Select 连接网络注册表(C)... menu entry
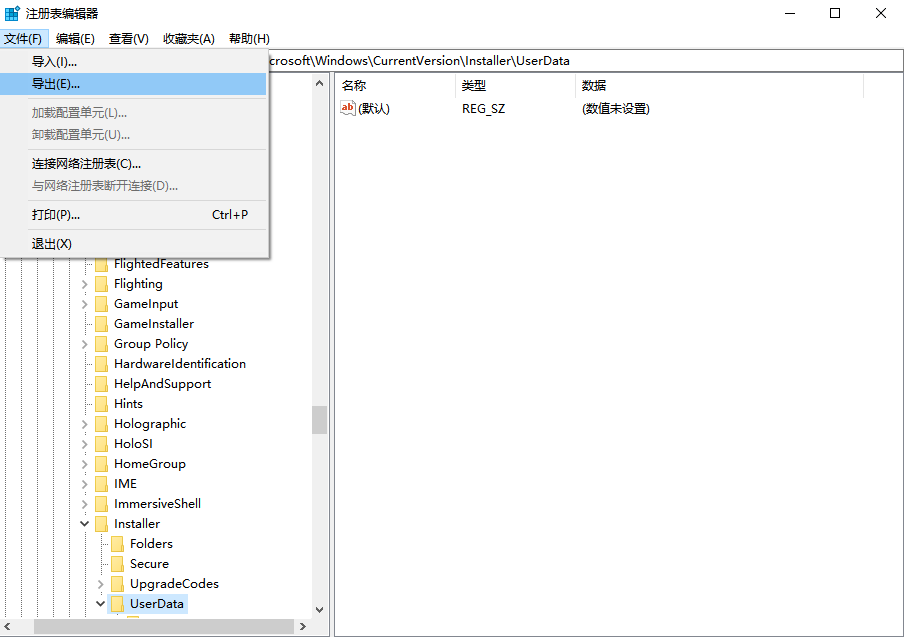Screen dimensions: 904x637 [86, 163]
